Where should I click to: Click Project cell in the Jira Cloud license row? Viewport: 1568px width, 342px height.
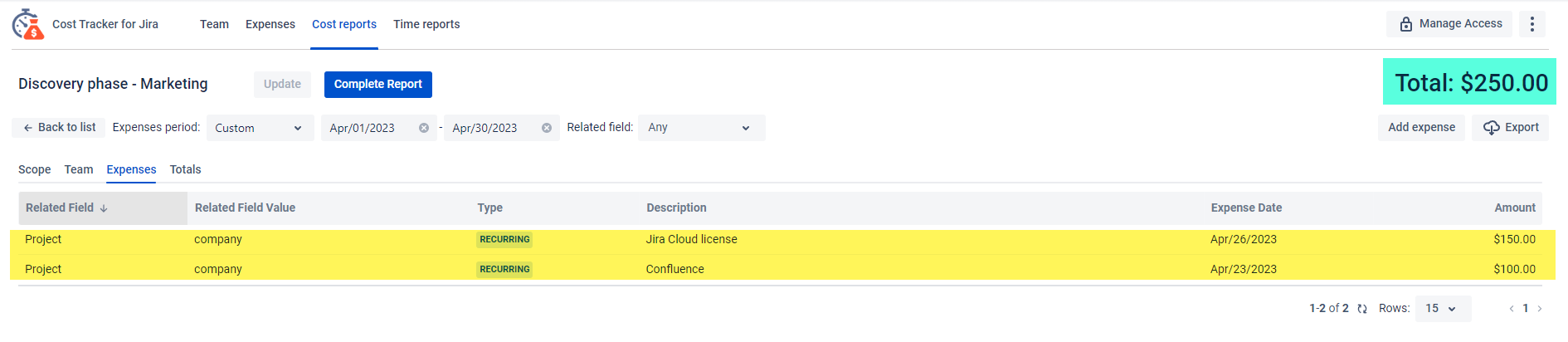[43, 239]
